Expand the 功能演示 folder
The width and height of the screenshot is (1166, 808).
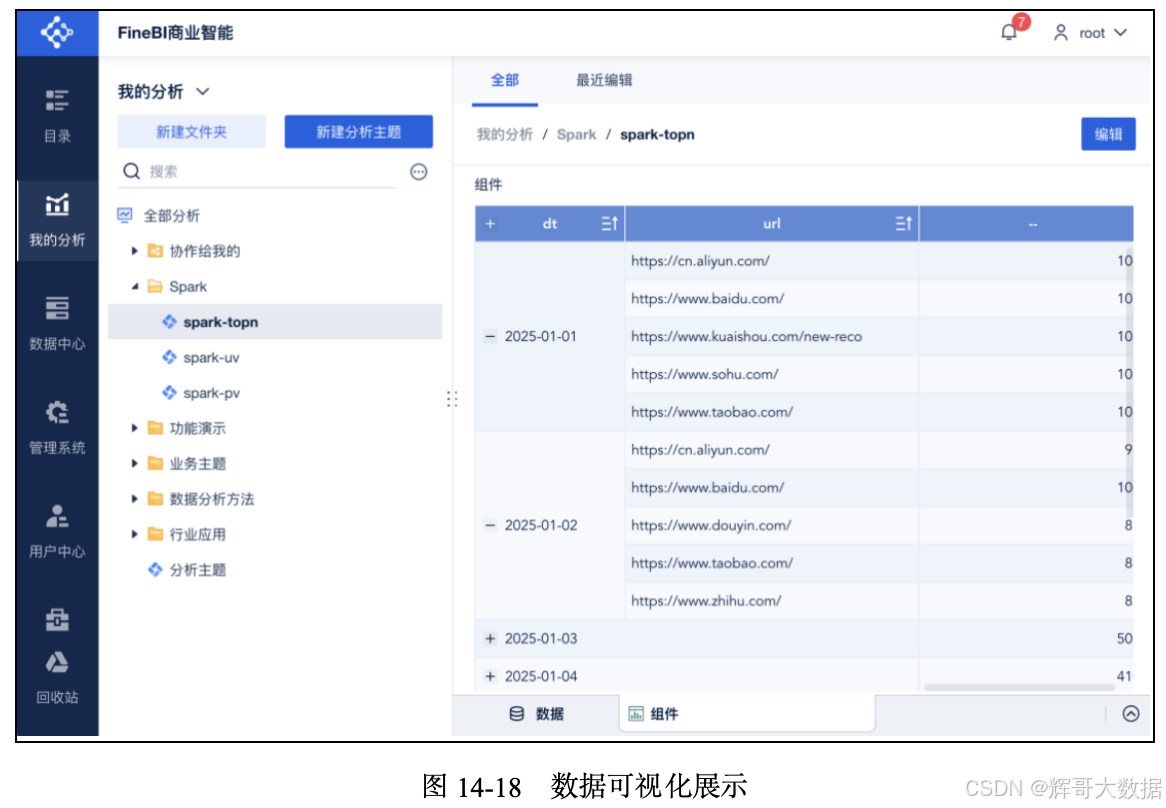[x=135, y=427]
